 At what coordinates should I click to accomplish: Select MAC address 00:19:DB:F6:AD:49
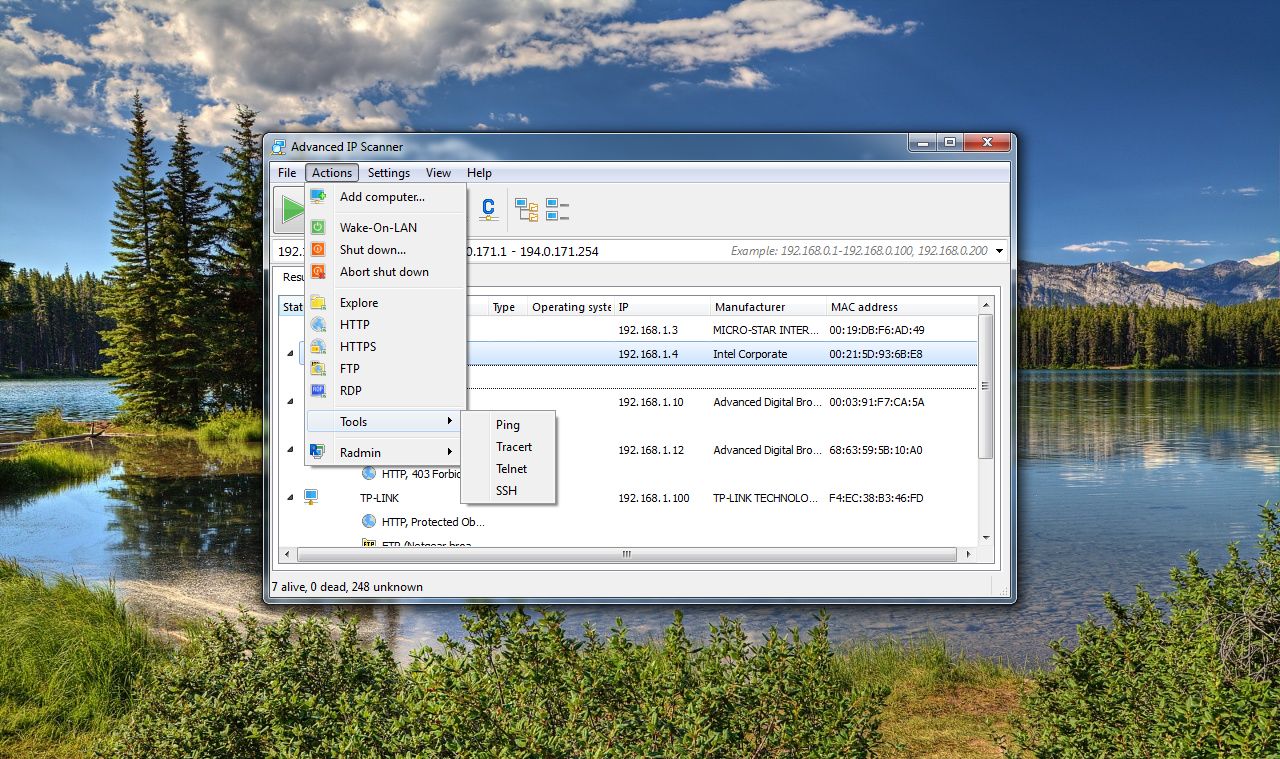point(877,330)
